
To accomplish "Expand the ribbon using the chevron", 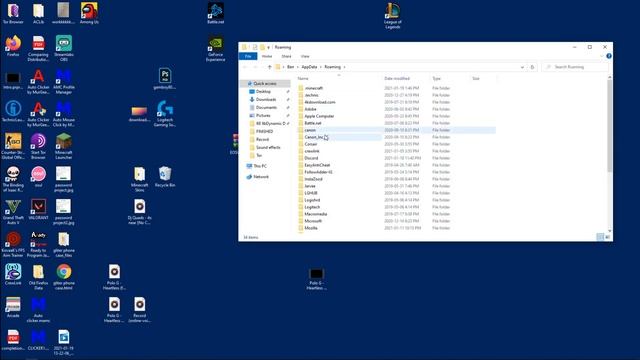I will pos(602,56).
